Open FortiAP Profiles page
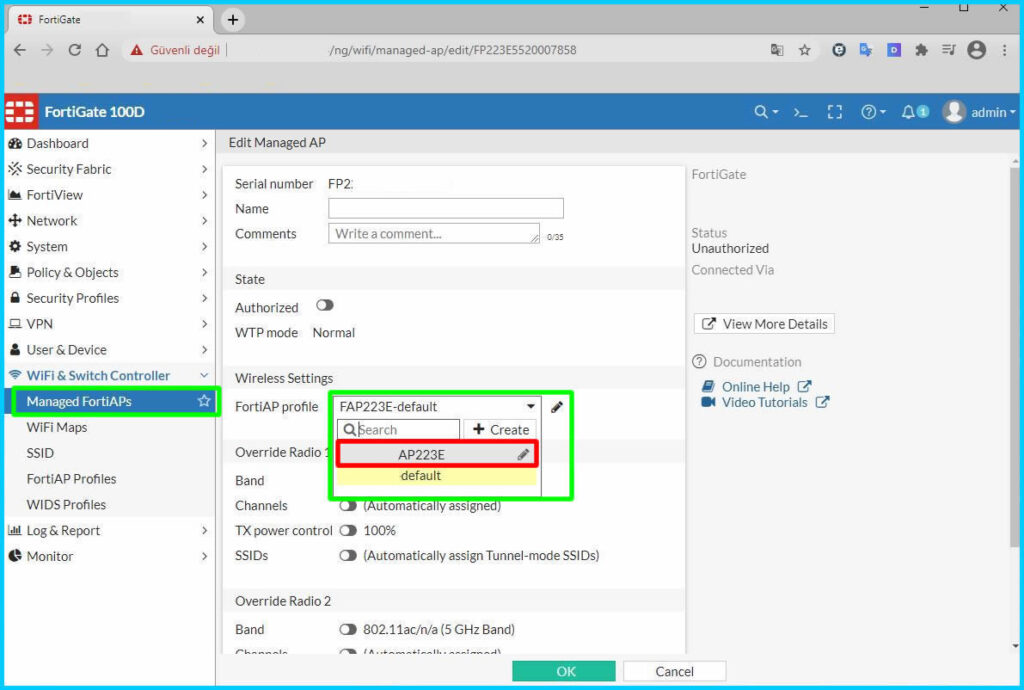 [71, 478]
